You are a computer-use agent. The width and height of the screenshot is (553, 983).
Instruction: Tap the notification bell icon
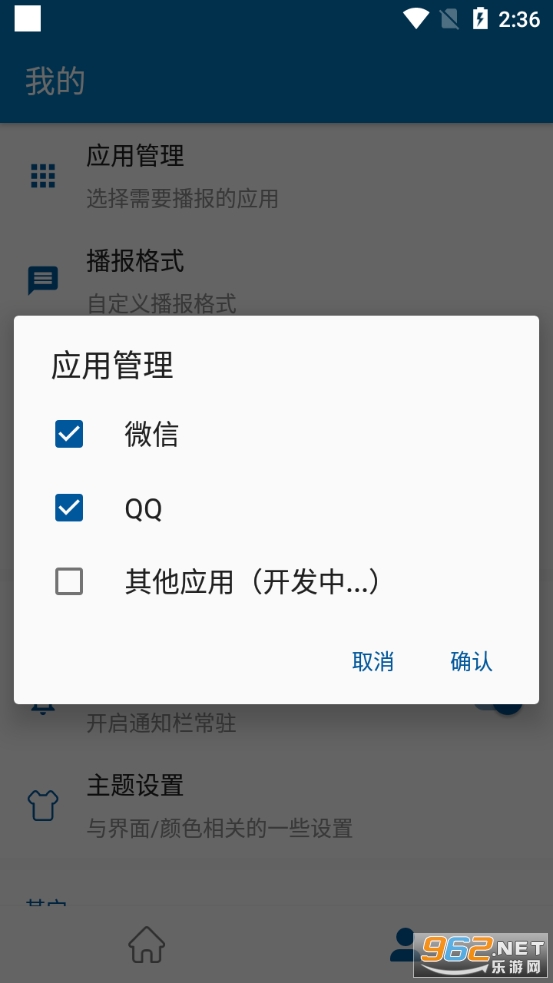pyautogui.click(x=43, y=707)
